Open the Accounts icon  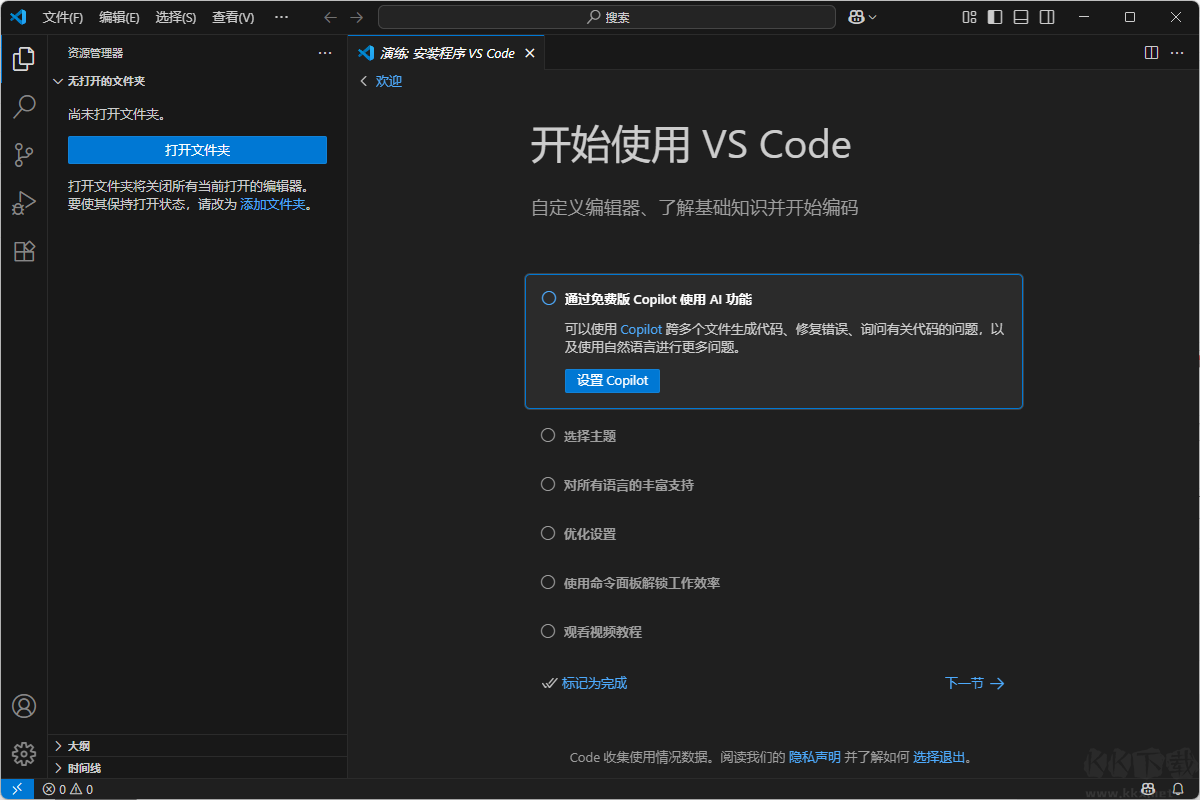[23, 705]
